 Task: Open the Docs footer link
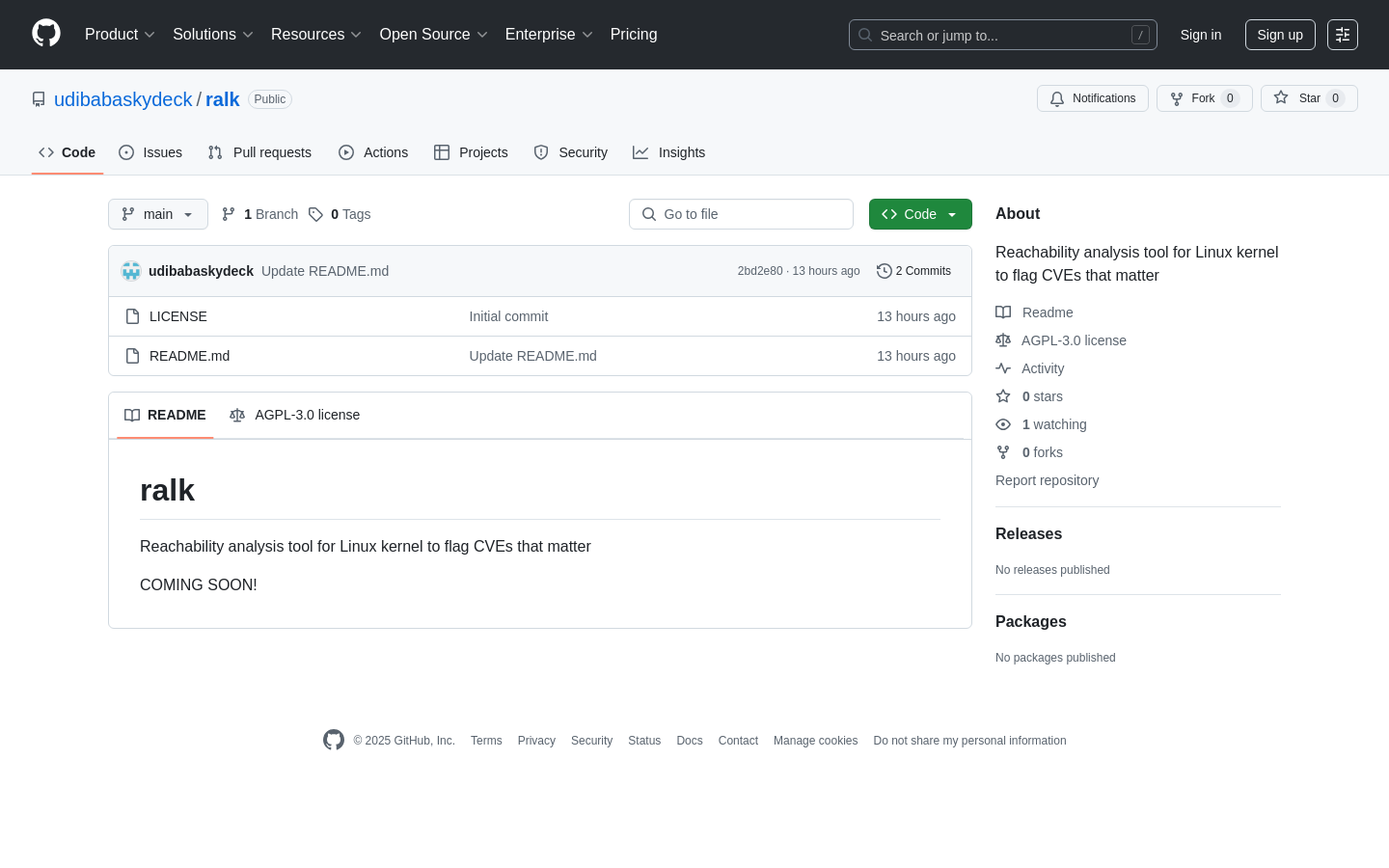pos(690,741)
